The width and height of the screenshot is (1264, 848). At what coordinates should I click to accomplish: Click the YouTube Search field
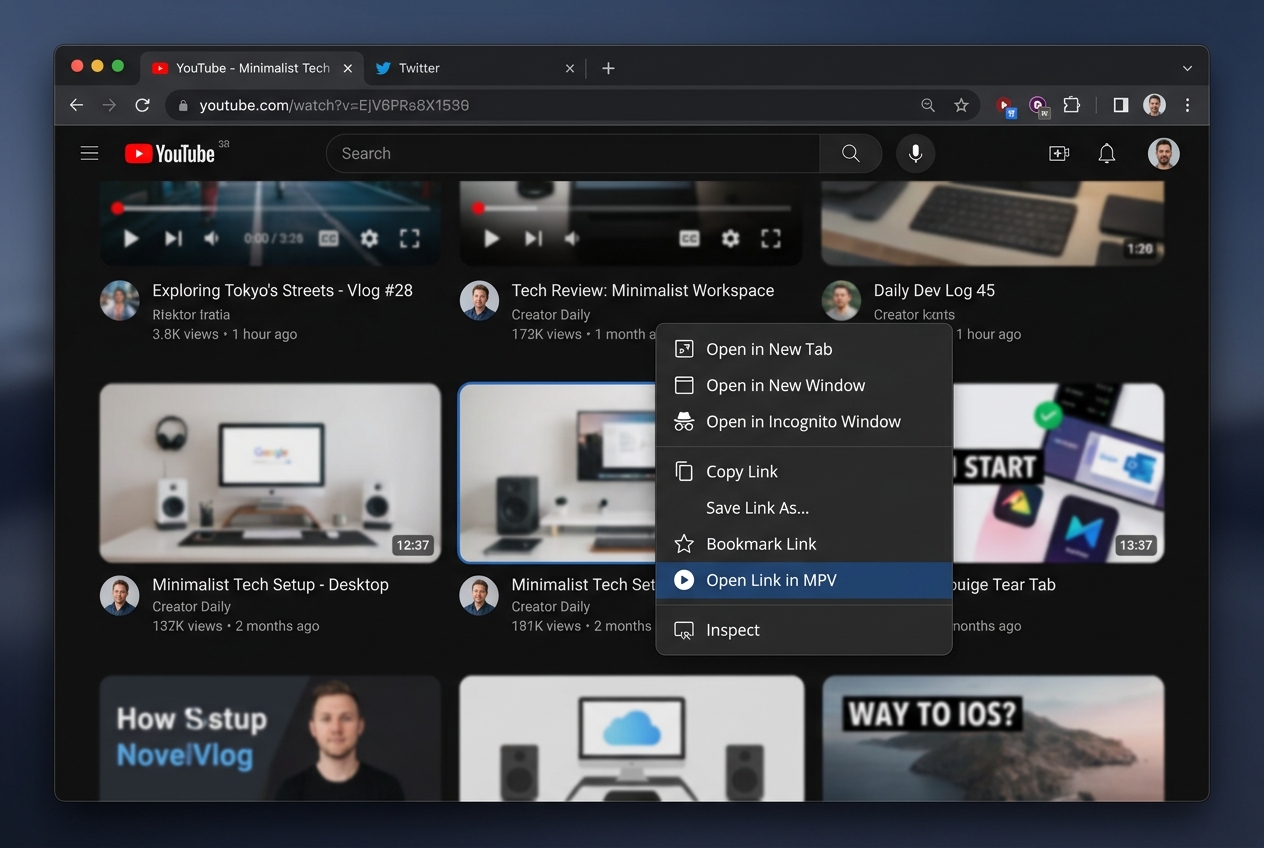[x=573, y=153]
